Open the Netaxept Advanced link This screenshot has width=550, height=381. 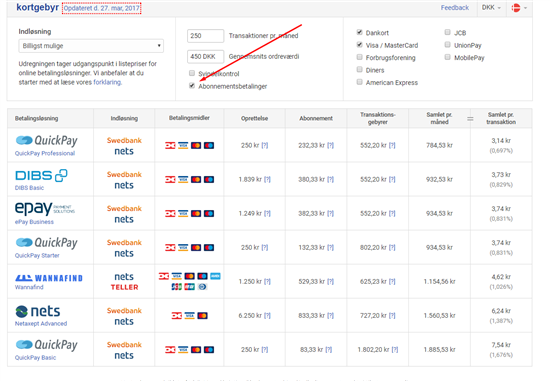tap(41, 323)
